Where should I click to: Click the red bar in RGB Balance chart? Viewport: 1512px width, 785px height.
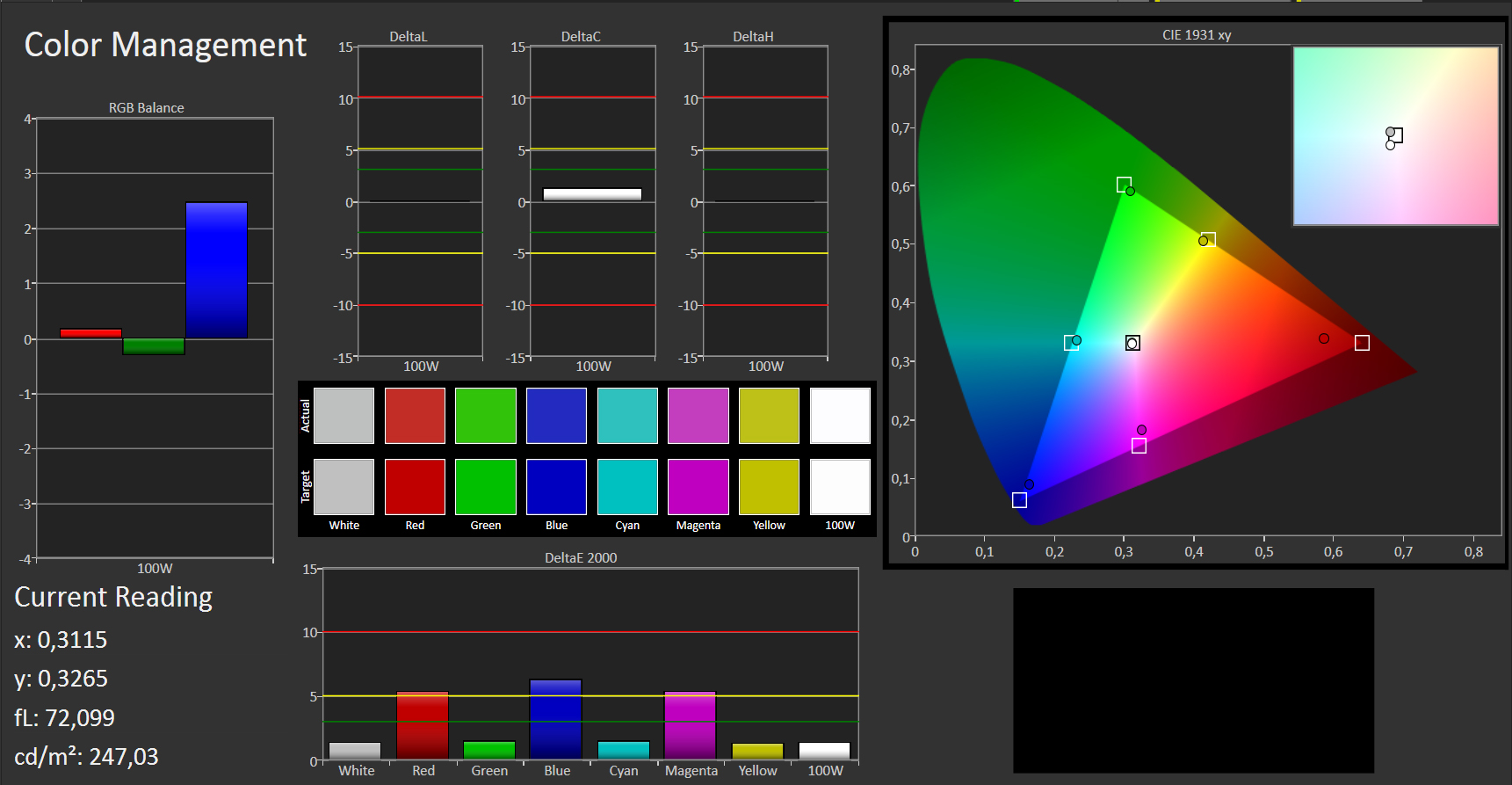[x=90, y=333]
